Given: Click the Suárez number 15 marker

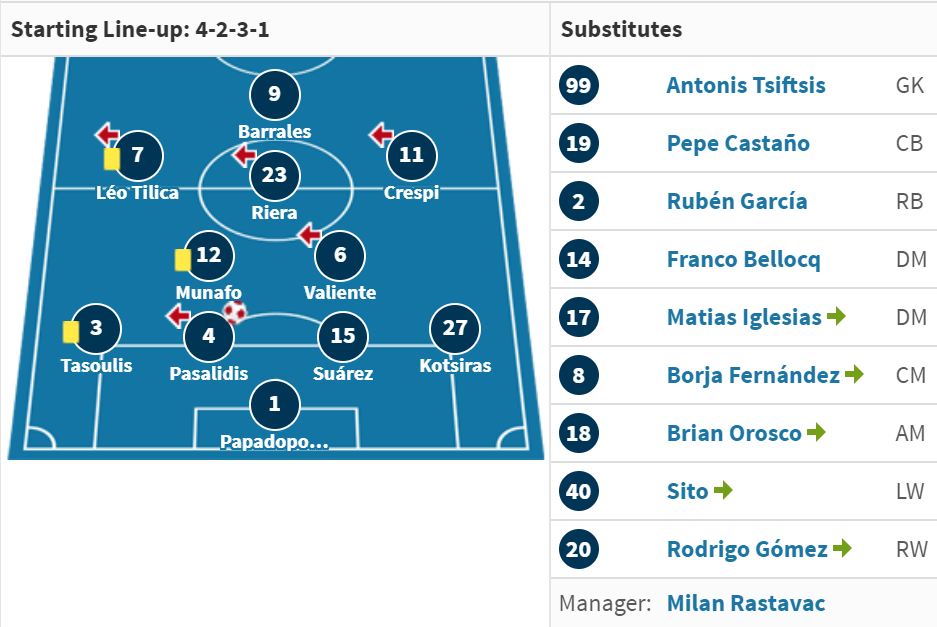Looking at the screenshot, I should tap(343, 336).
